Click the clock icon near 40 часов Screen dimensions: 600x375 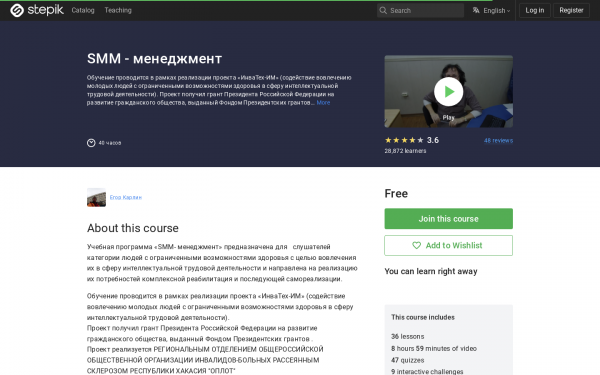(91, 143)
